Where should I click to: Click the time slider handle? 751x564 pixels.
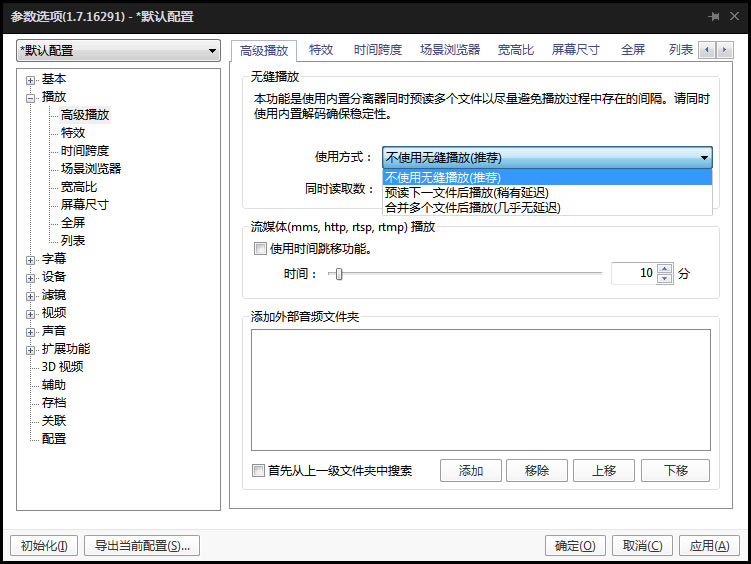339,273
